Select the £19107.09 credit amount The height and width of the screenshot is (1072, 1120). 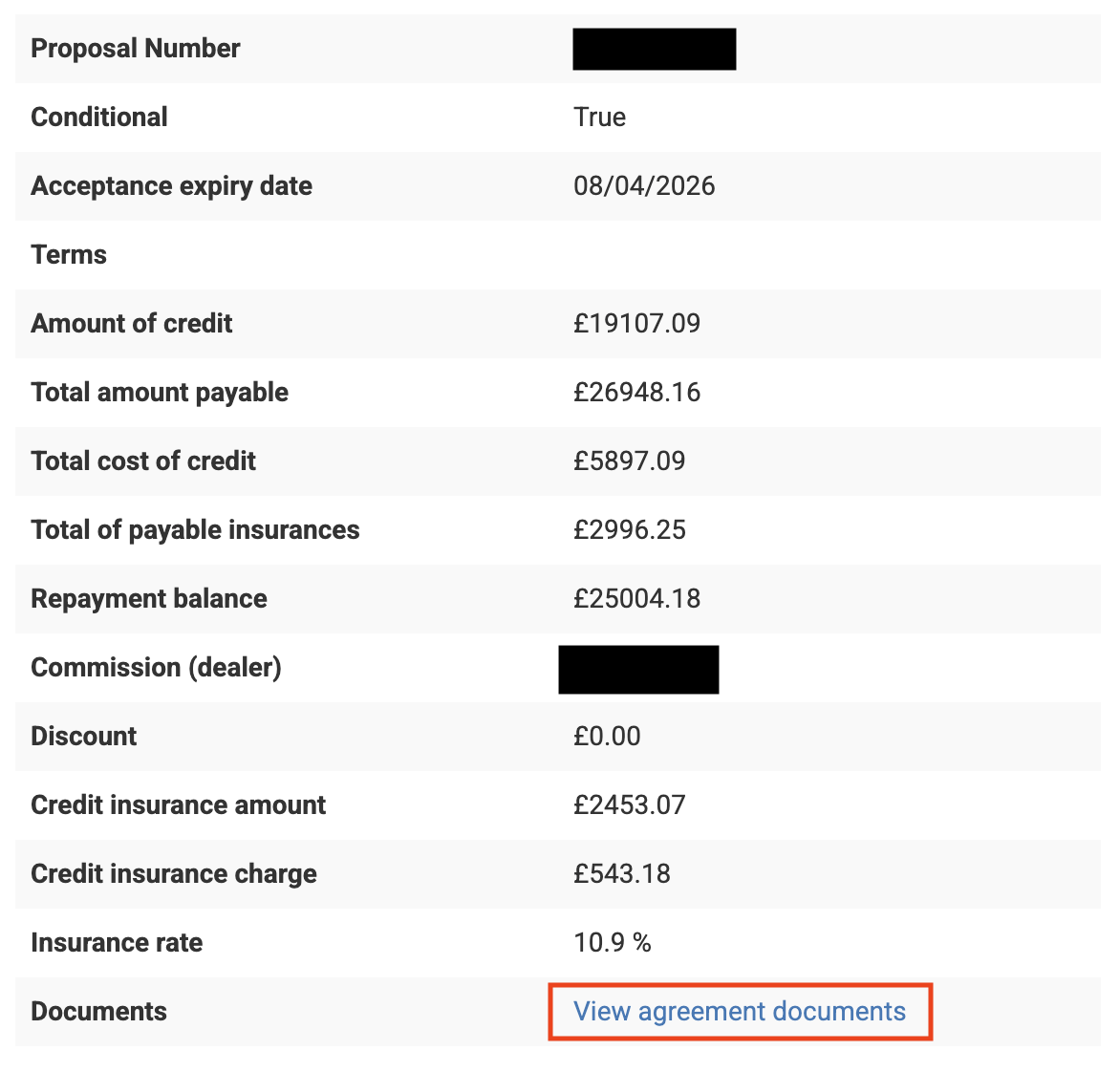click(636, 323)
